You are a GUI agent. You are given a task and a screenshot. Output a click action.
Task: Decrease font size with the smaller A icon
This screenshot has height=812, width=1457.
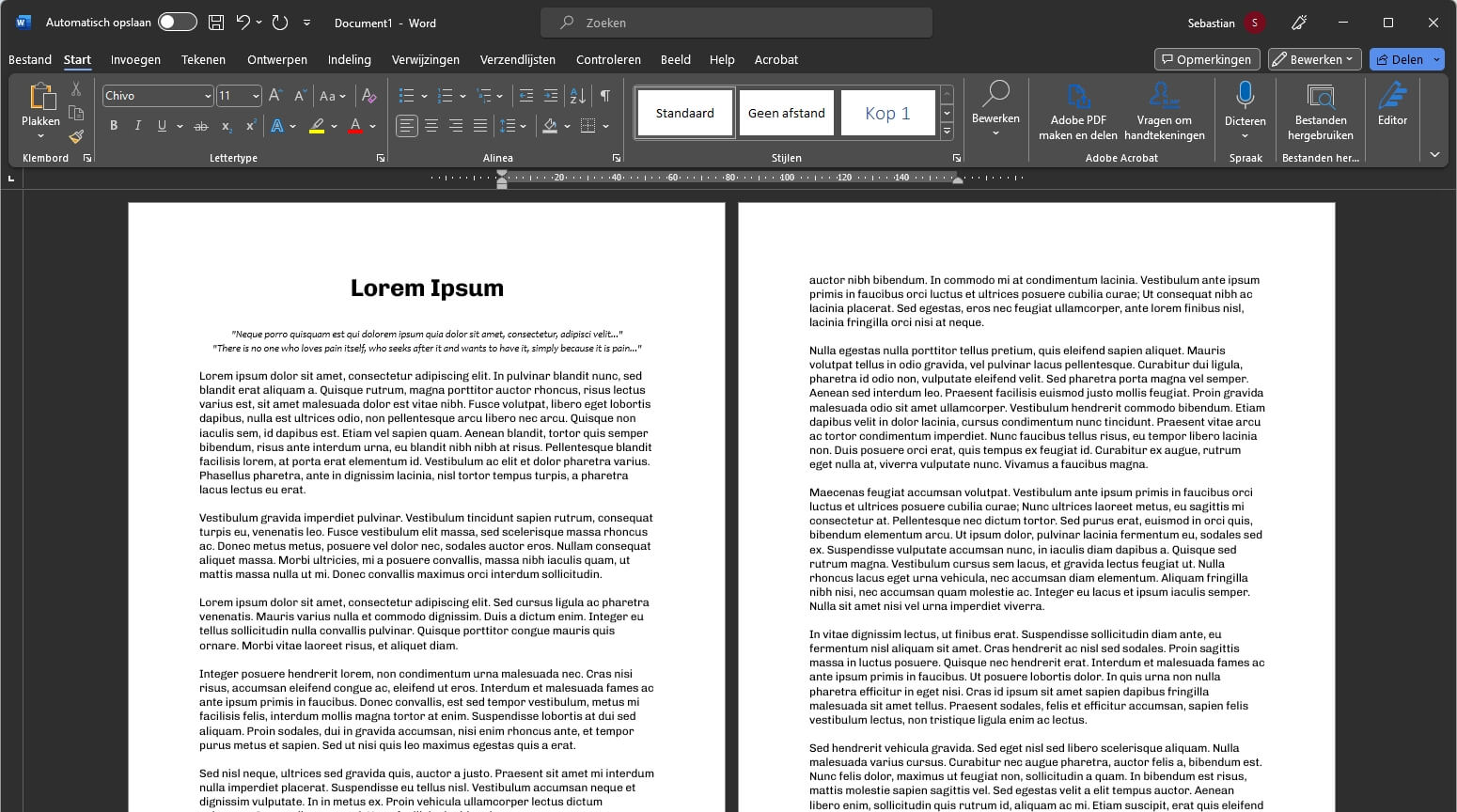[x=300, y=96]
